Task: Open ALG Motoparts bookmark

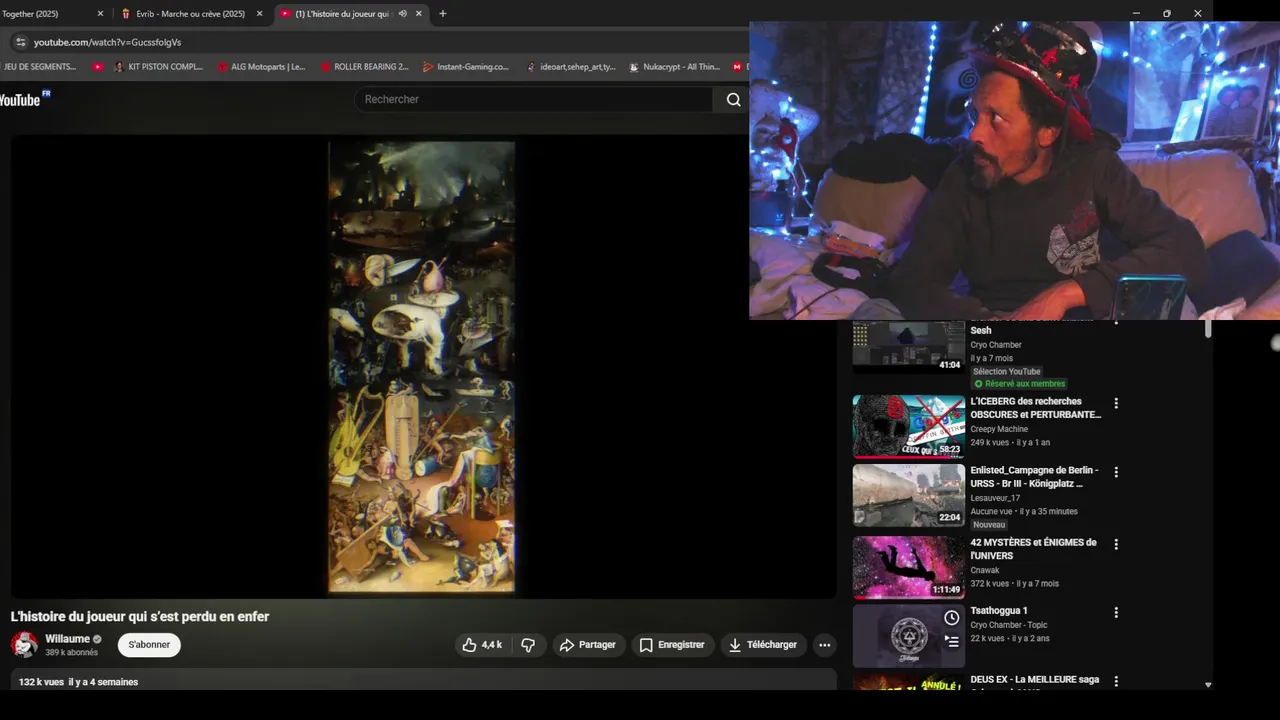Action: 262,67
